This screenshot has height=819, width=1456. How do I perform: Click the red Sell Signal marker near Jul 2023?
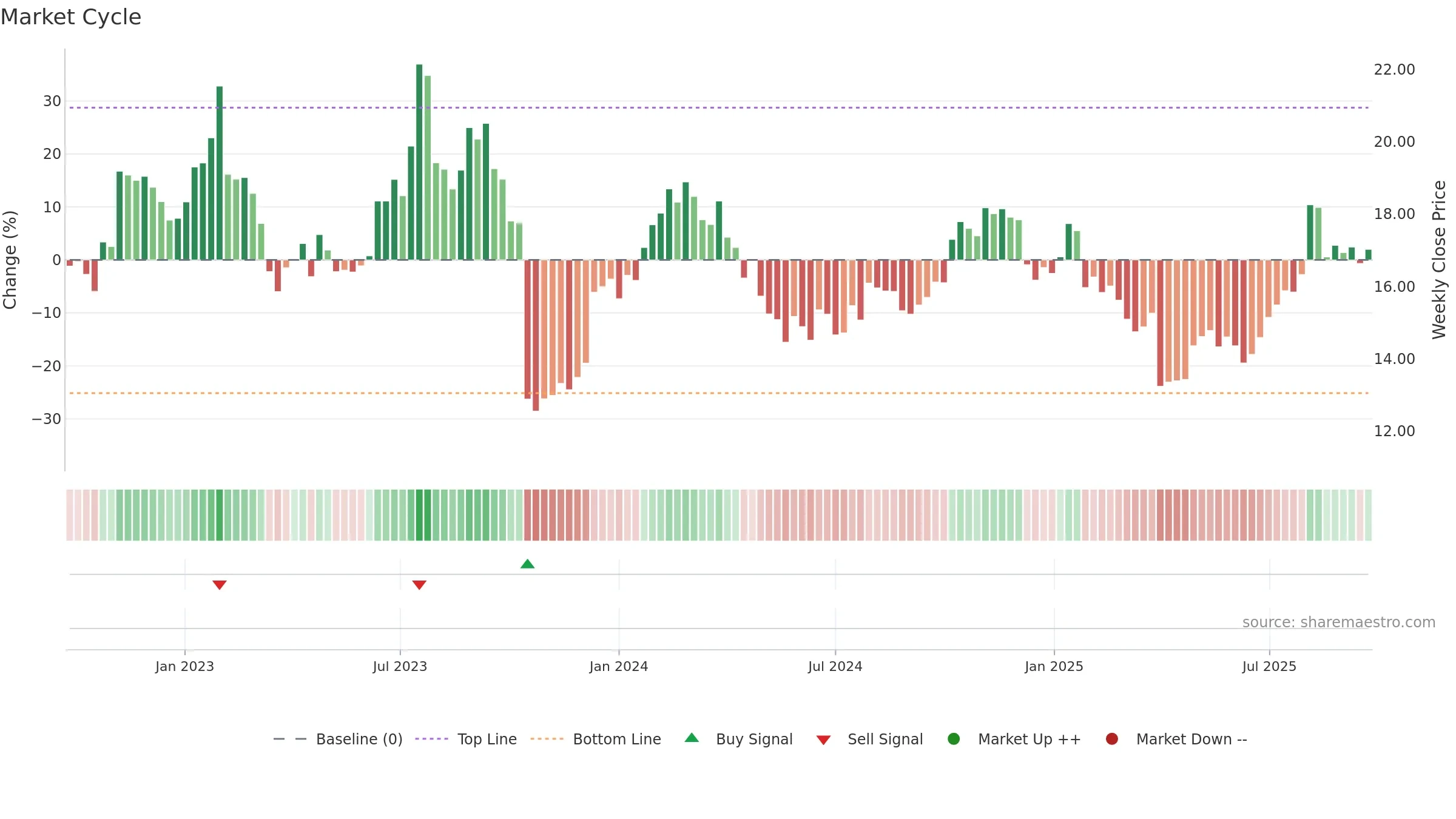point(419,585)
